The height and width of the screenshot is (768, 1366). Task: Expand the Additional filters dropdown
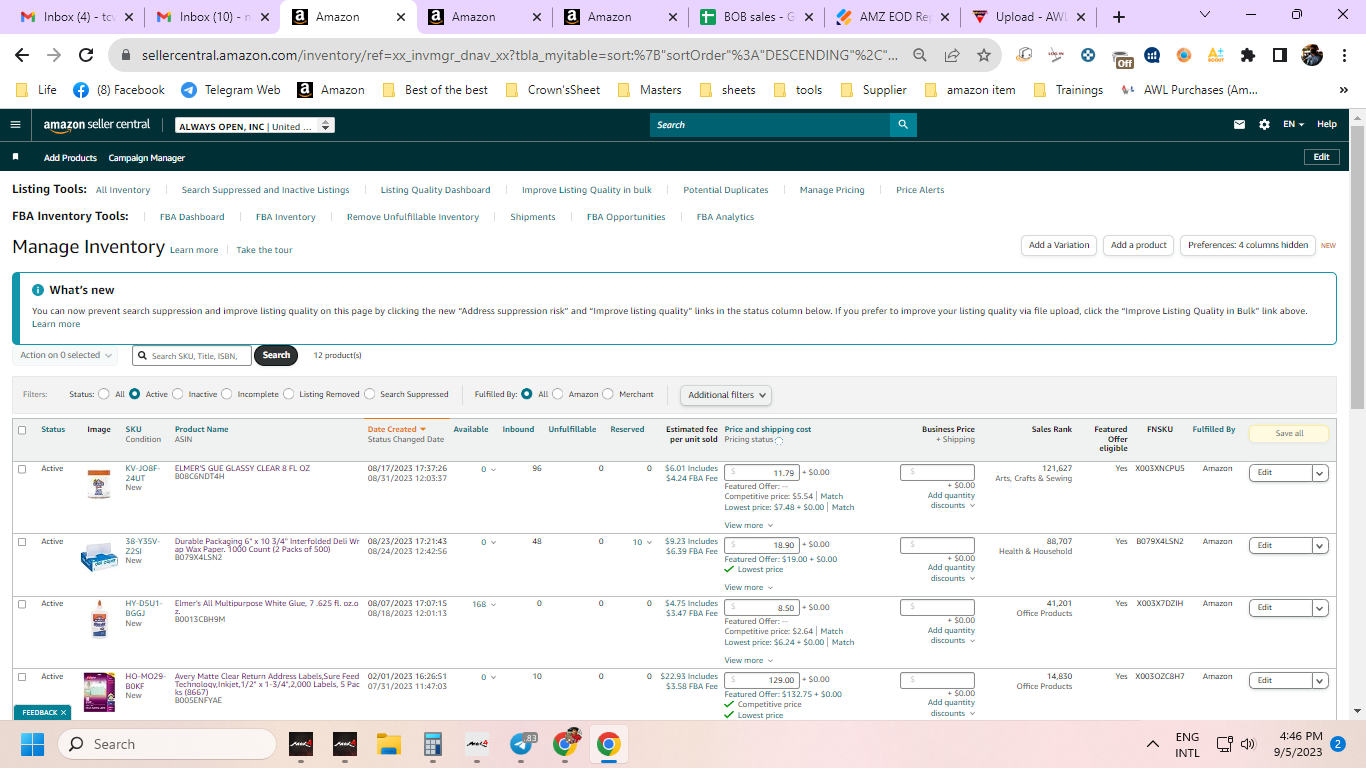click(x=726, y=395)
